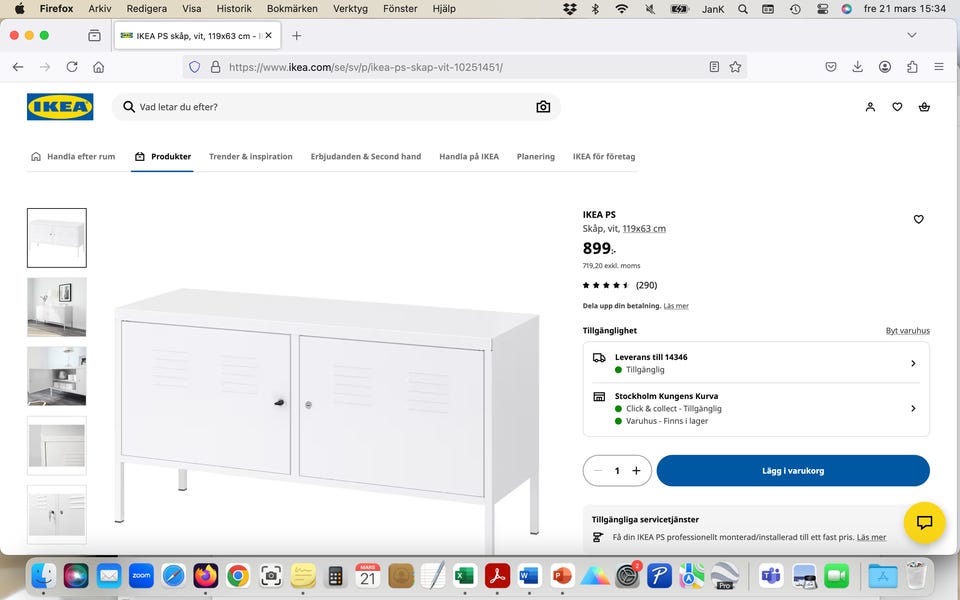Select the Produkter navigation tab

[163, 156]
